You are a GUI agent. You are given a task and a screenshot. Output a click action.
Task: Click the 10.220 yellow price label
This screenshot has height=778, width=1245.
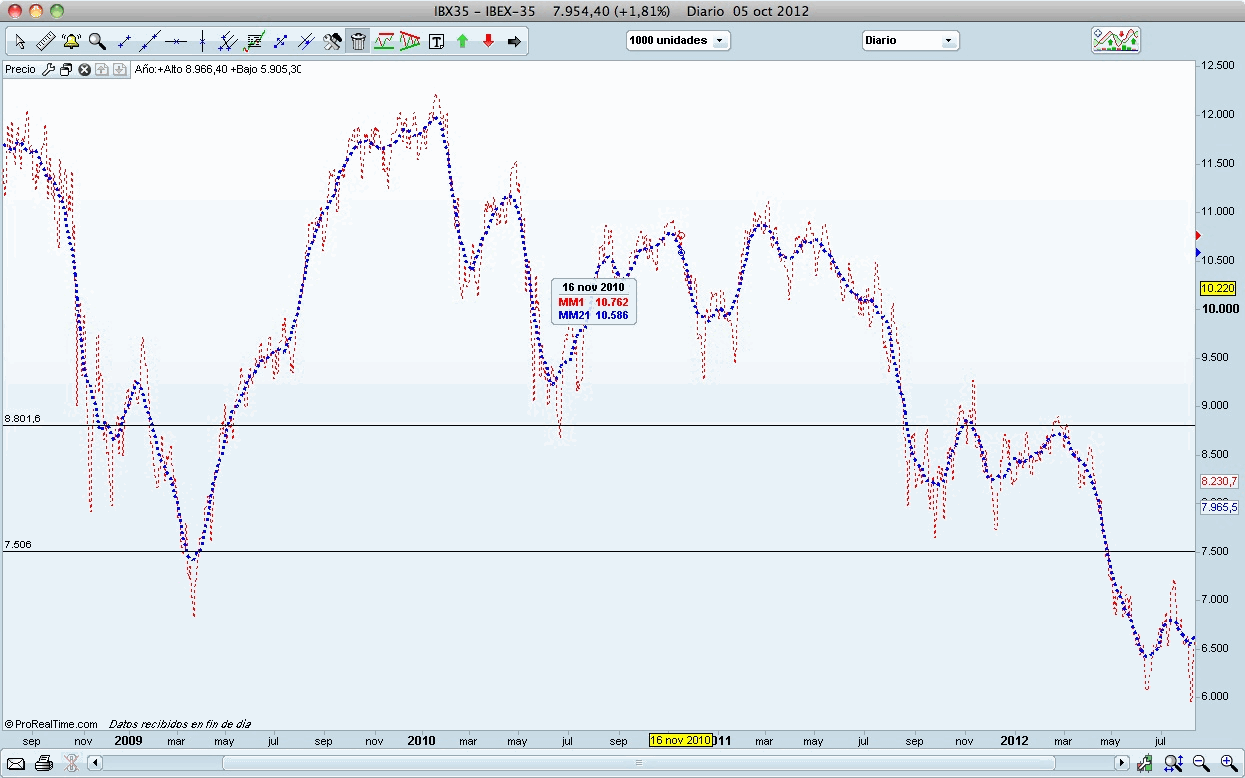coord(1218,288)
